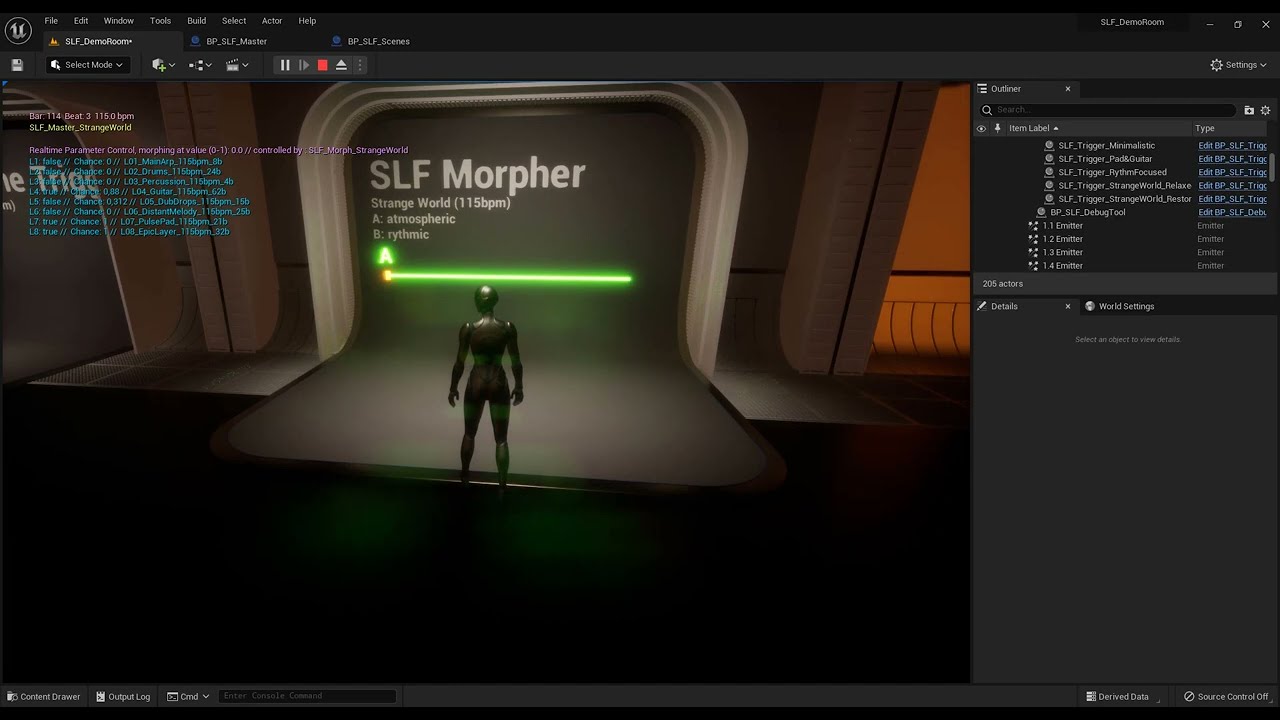1280x720 pixels.
Task: Advance one frame with the frame skip button
Action: pos(304,65)
